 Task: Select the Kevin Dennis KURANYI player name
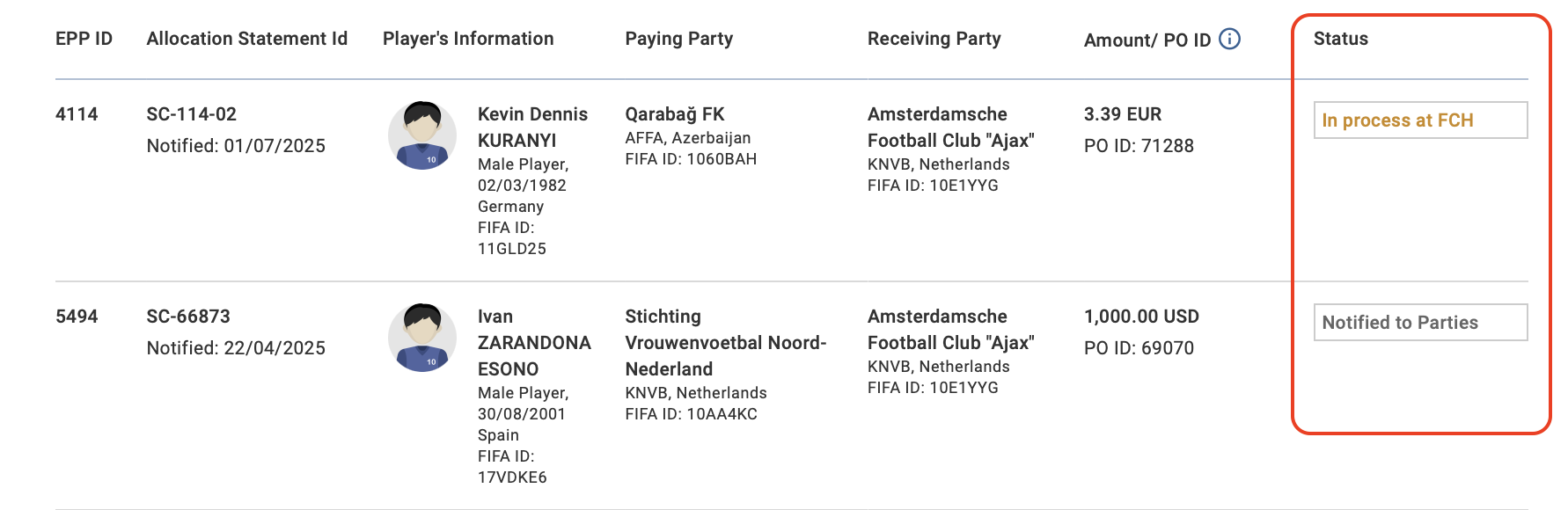(532, 127)
